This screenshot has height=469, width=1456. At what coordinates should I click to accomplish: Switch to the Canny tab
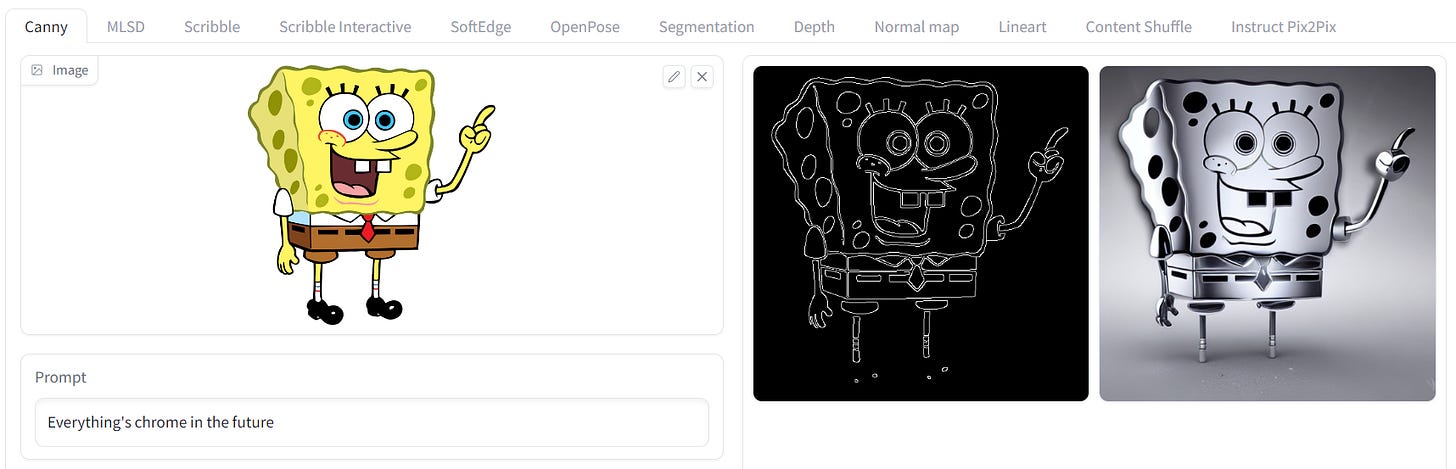click(x=46, y=27)
